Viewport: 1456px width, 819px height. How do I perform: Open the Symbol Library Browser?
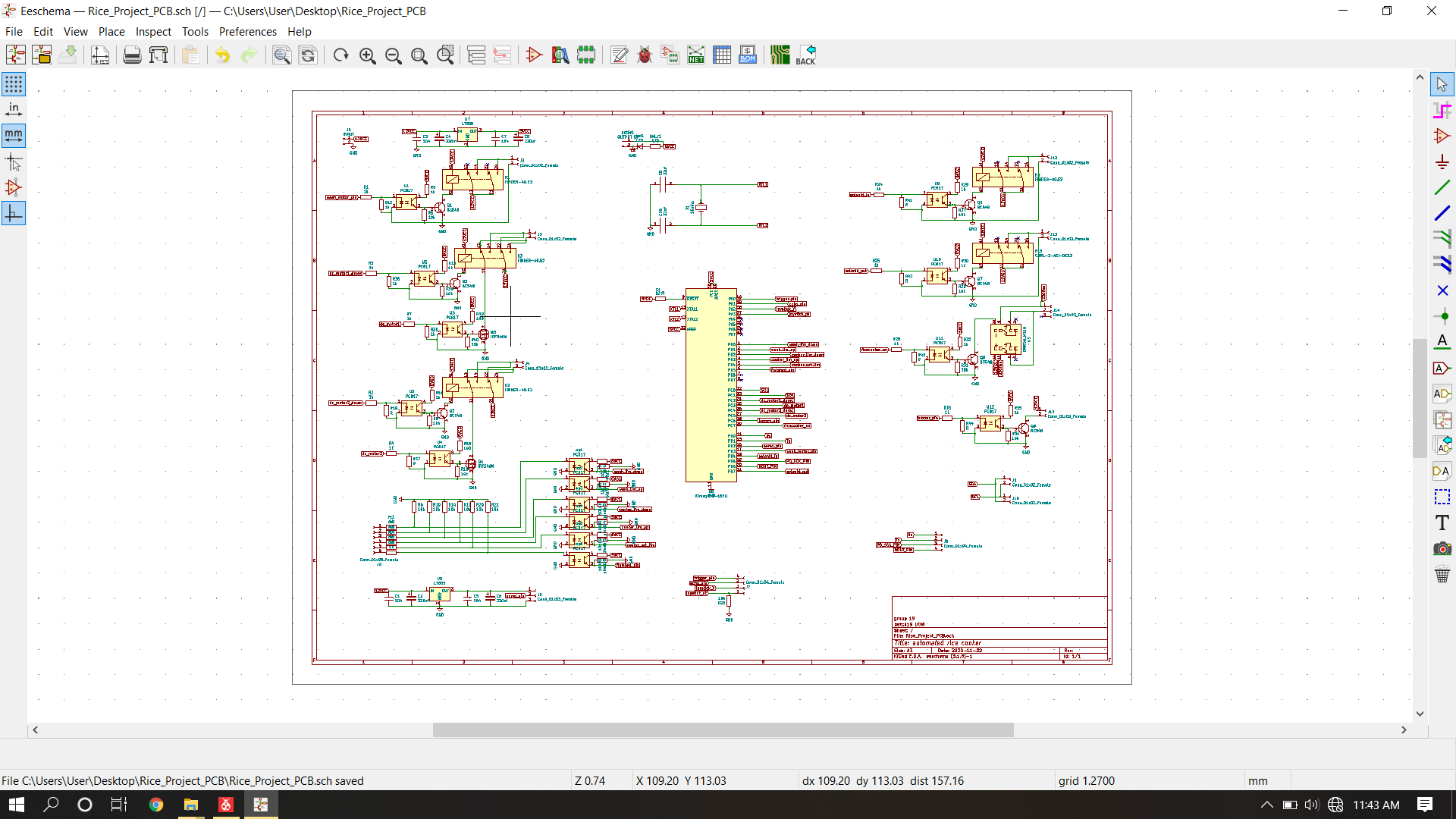point(560,55)
